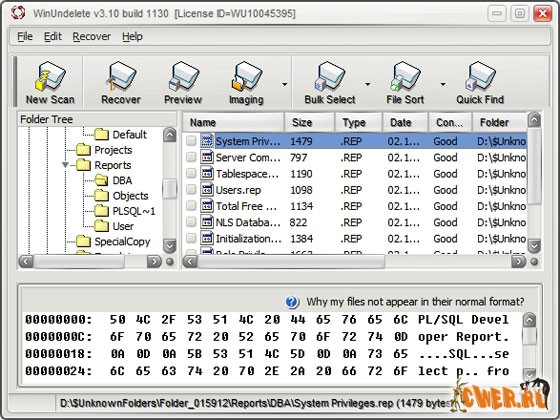Click the file icon of Total Free ... row
The width and height of the screenshot is (560, 420).
coord(207,206)
